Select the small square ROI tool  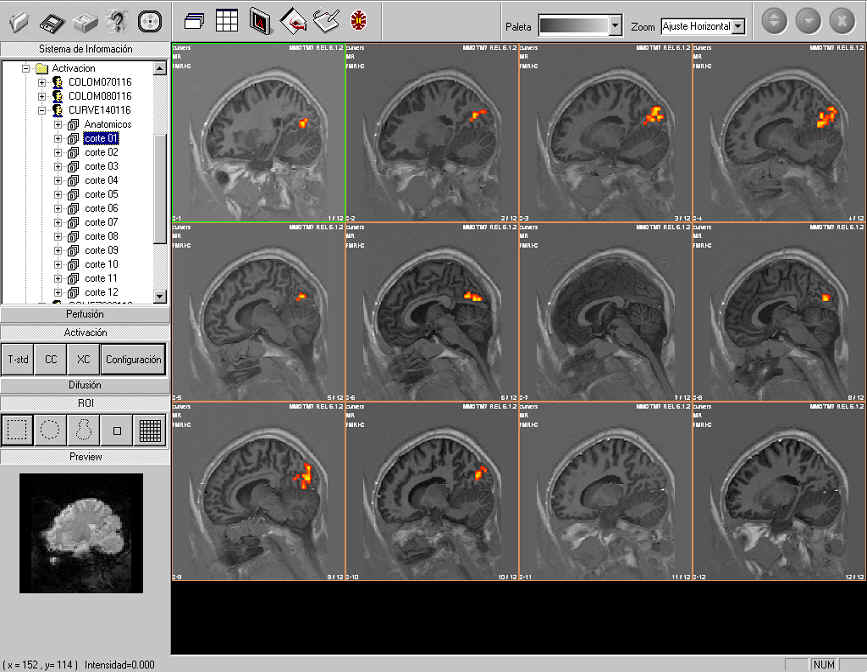pos(116,430)
